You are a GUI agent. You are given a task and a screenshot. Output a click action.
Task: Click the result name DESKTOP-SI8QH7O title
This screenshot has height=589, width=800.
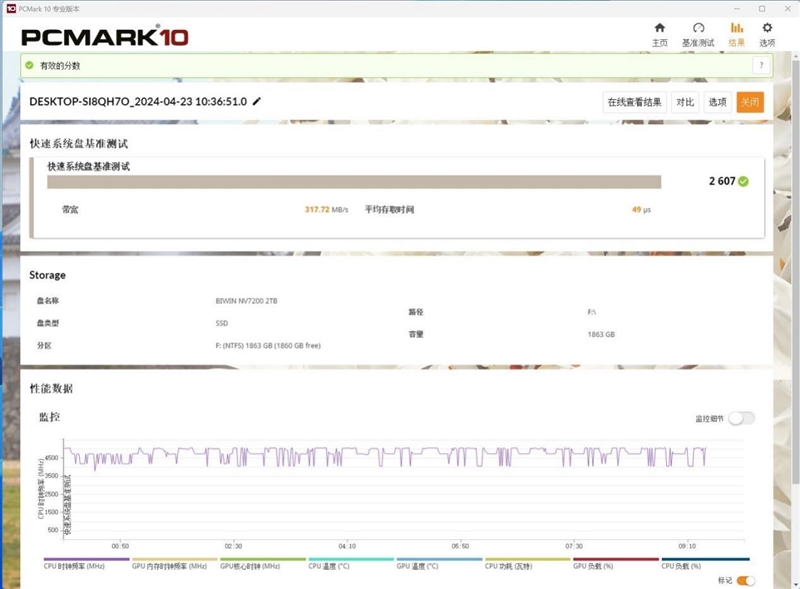pyautogui.click(x=138, y=102)
